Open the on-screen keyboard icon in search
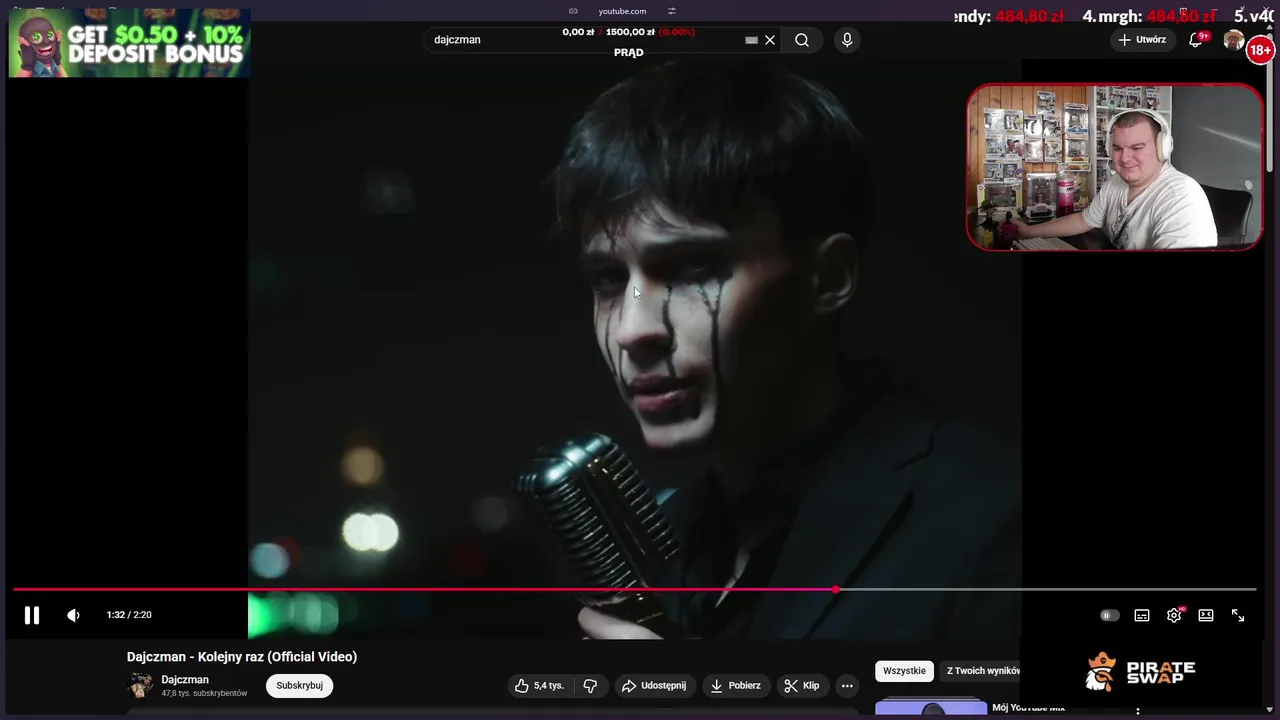Image resolution: width=1280 pixels, height=720 pixels. pos(751,40)
